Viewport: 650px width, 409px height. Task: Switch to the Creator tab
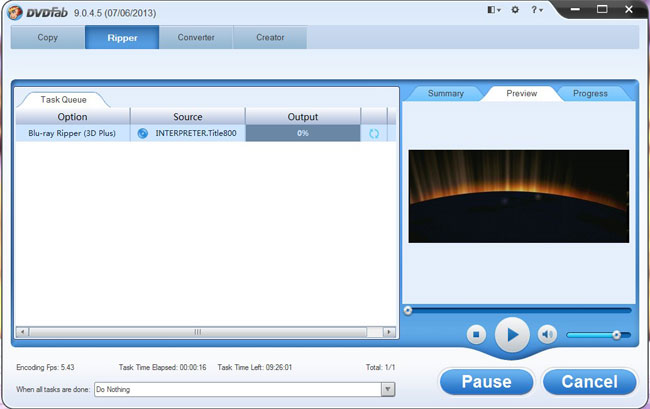pyautogui.click(x=270, y=37)
